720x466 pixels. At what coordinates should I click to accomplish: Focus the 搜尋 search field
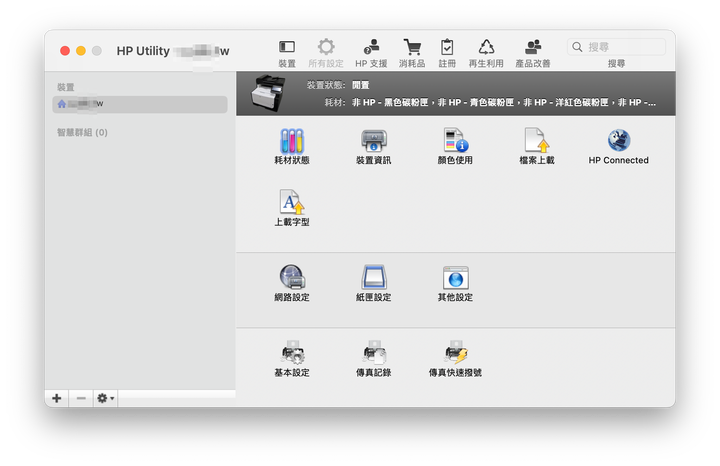[616, 47]
